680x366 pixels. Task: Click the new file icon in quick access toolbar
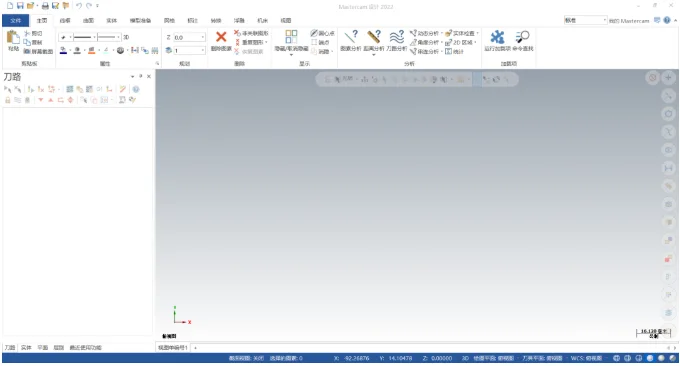[10, 6]
